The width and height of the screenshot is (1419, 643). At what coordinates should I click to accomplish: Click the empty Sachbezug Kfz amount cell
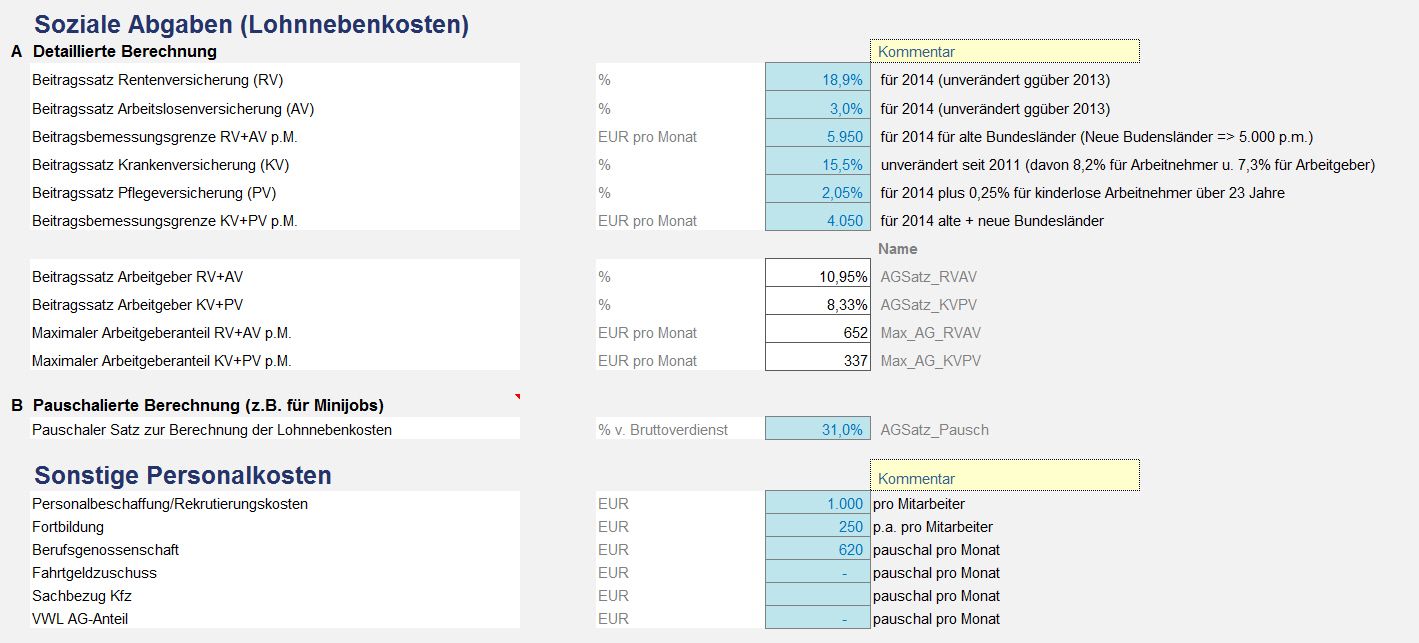pos(817,596)
